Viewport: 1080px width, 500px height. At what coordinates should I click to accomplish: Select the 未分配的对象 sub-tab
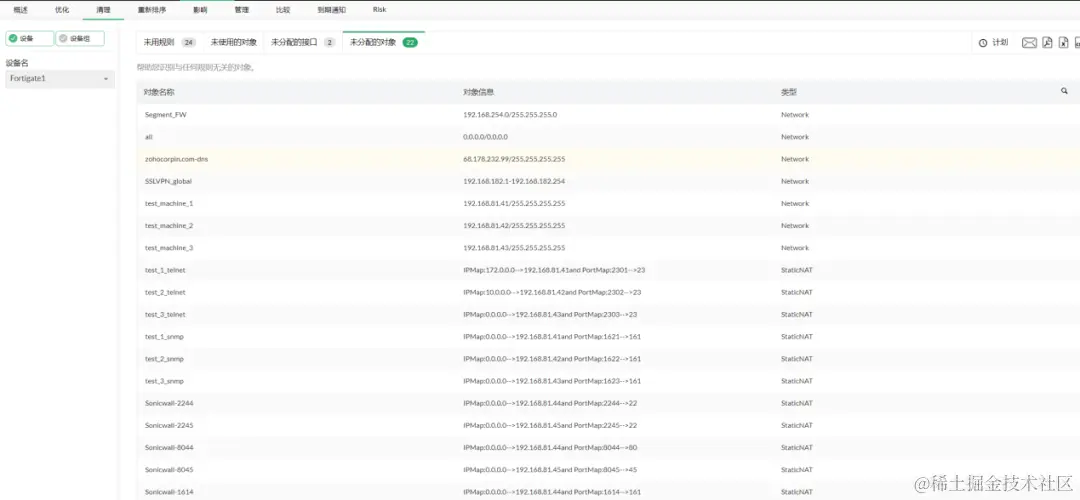[384, 43]
